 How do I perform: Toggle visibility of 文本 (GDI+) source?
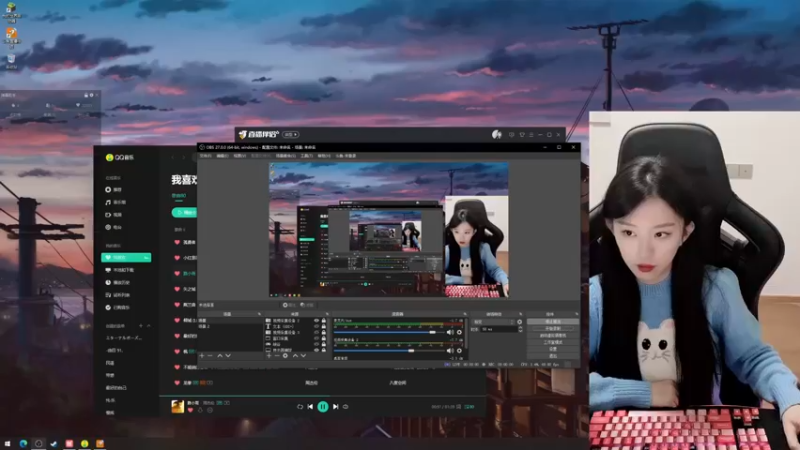316,326
